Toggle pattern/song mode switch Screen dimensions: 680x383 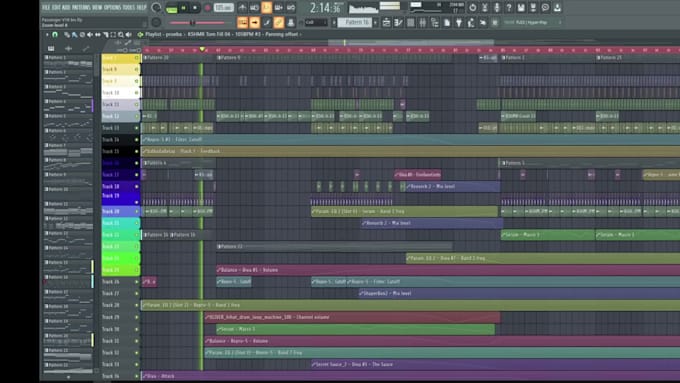172,8
